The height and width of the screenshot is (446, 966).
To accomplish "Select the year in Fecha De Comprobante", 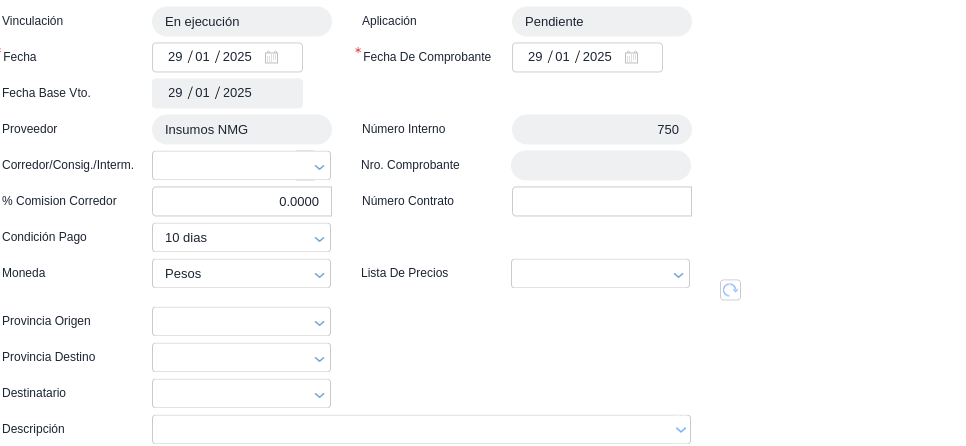I will click(x=597, y=58).
